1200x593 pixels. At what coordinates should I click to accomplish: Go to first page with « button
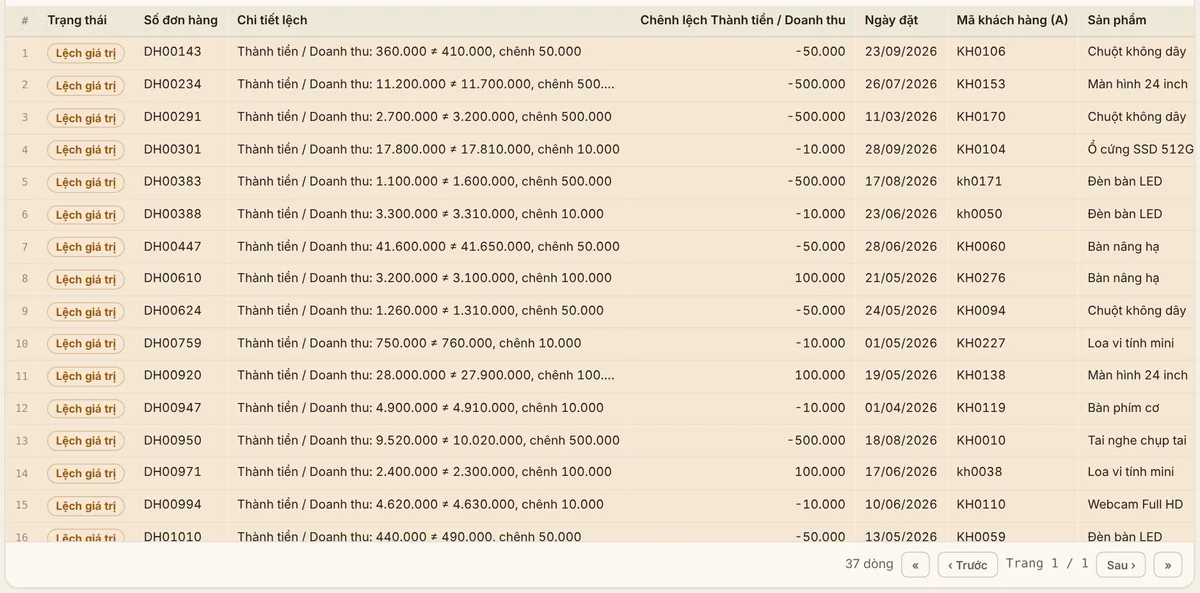pos(915,565)
